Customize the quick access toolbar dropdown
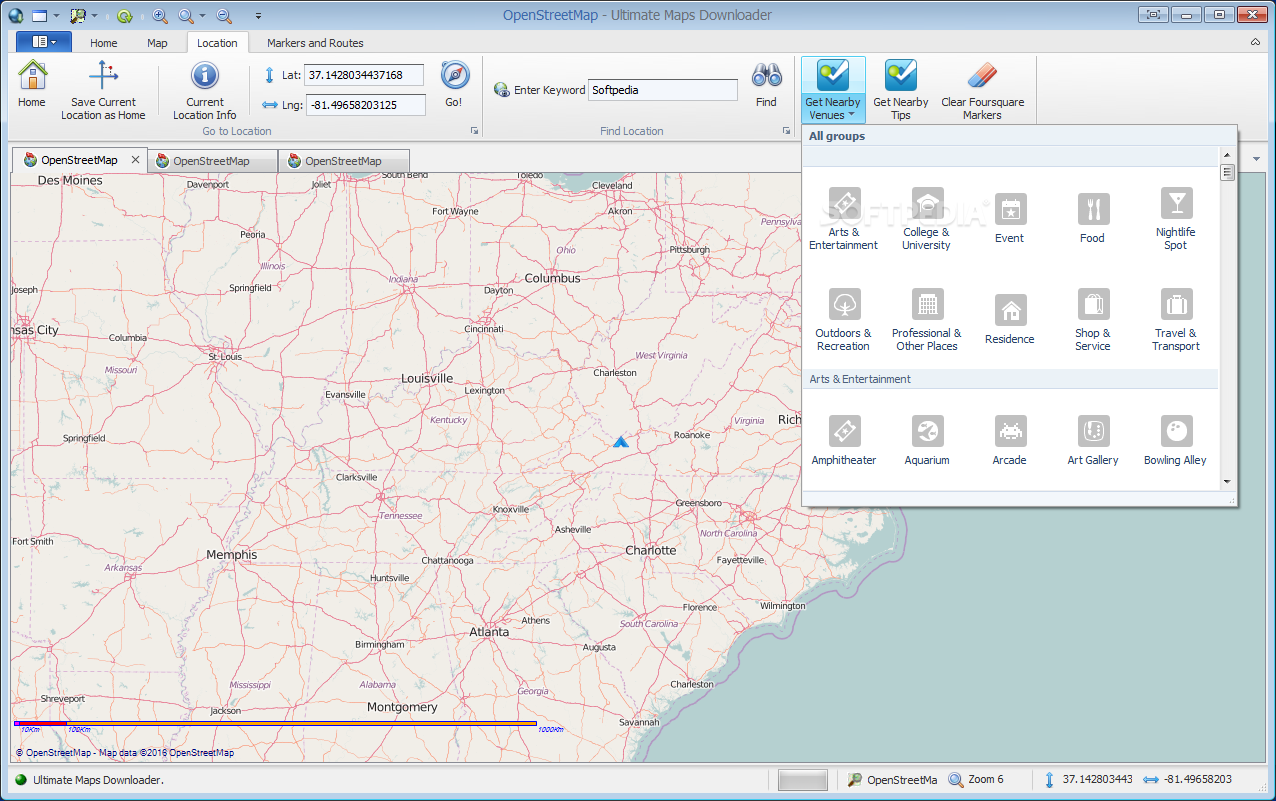Image resolution: width=1276 pixels, height=801 pixels. click(x=258, y=16)
